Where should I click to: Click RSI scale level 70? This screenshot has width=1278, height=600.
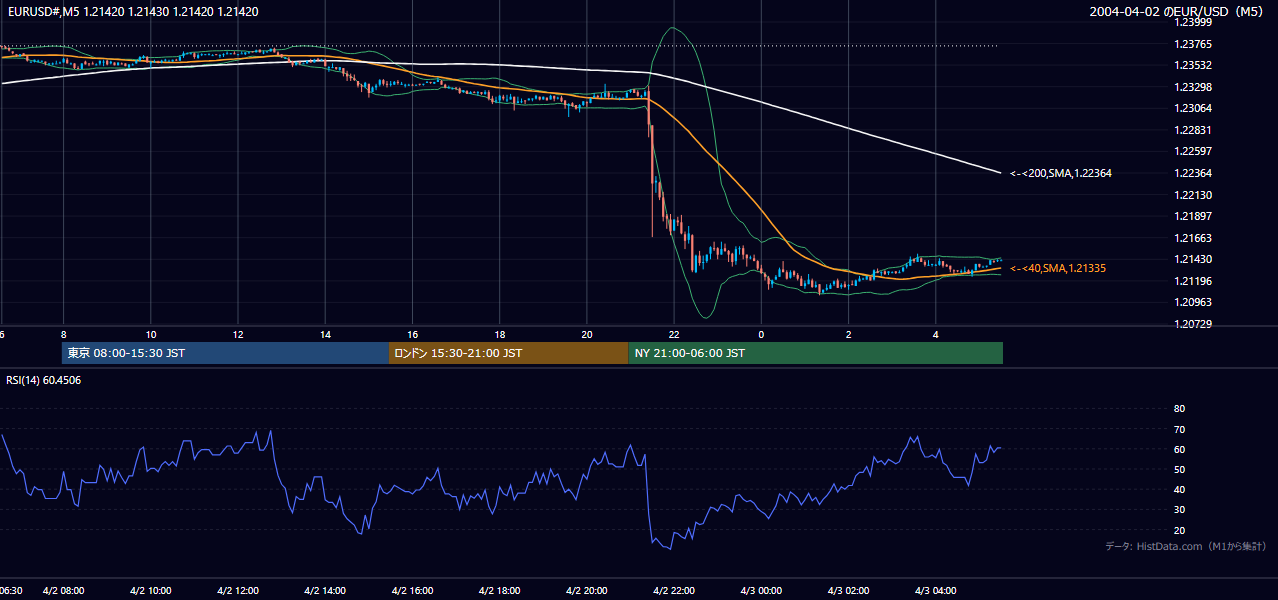[1179, 429]
